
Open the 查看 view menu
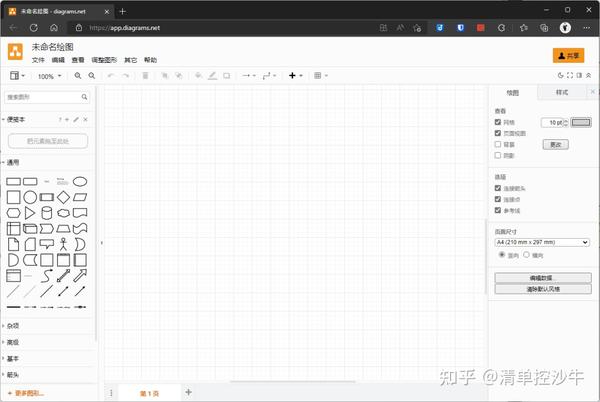pos(78,60)
